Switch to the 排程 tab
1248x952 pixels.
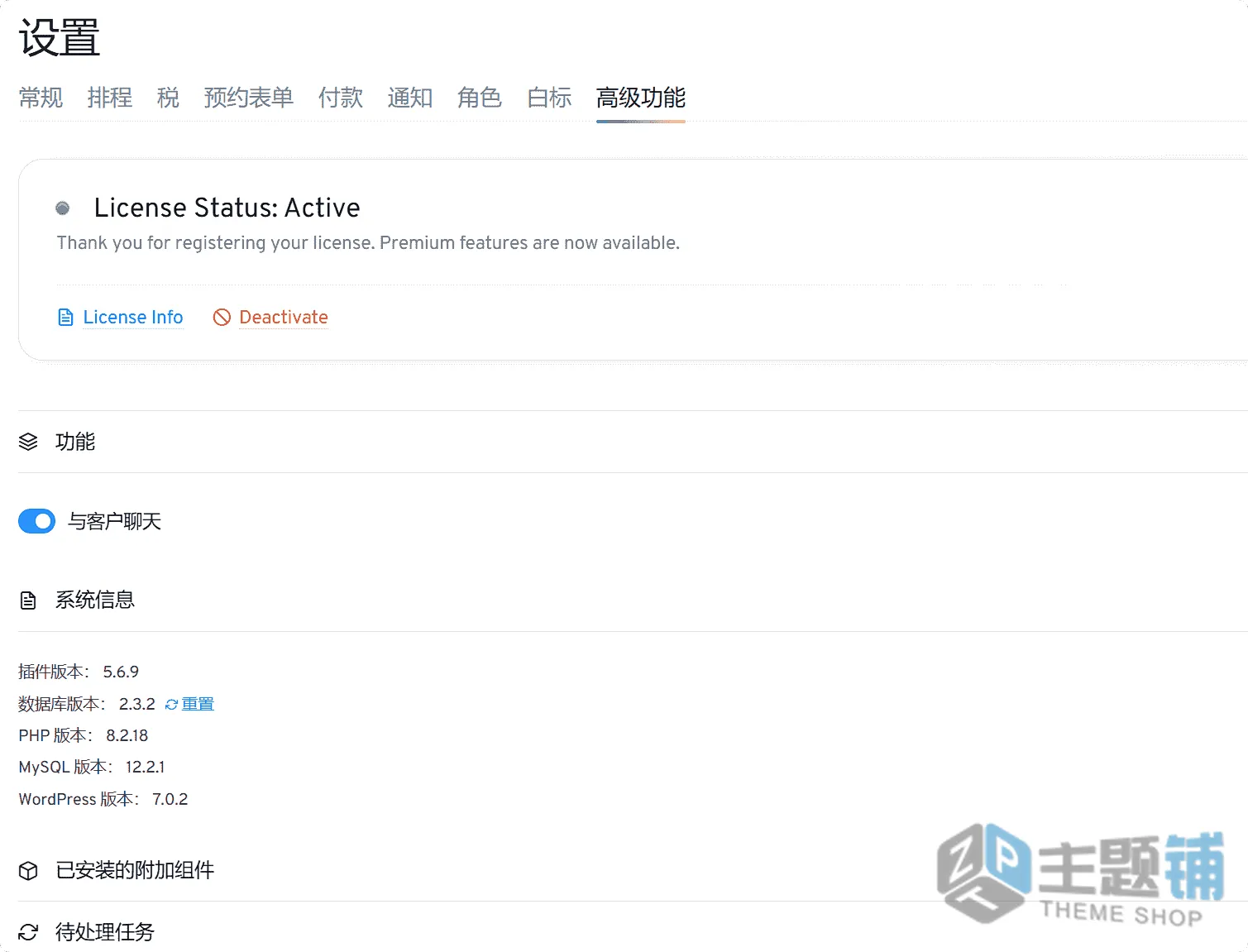110,98
